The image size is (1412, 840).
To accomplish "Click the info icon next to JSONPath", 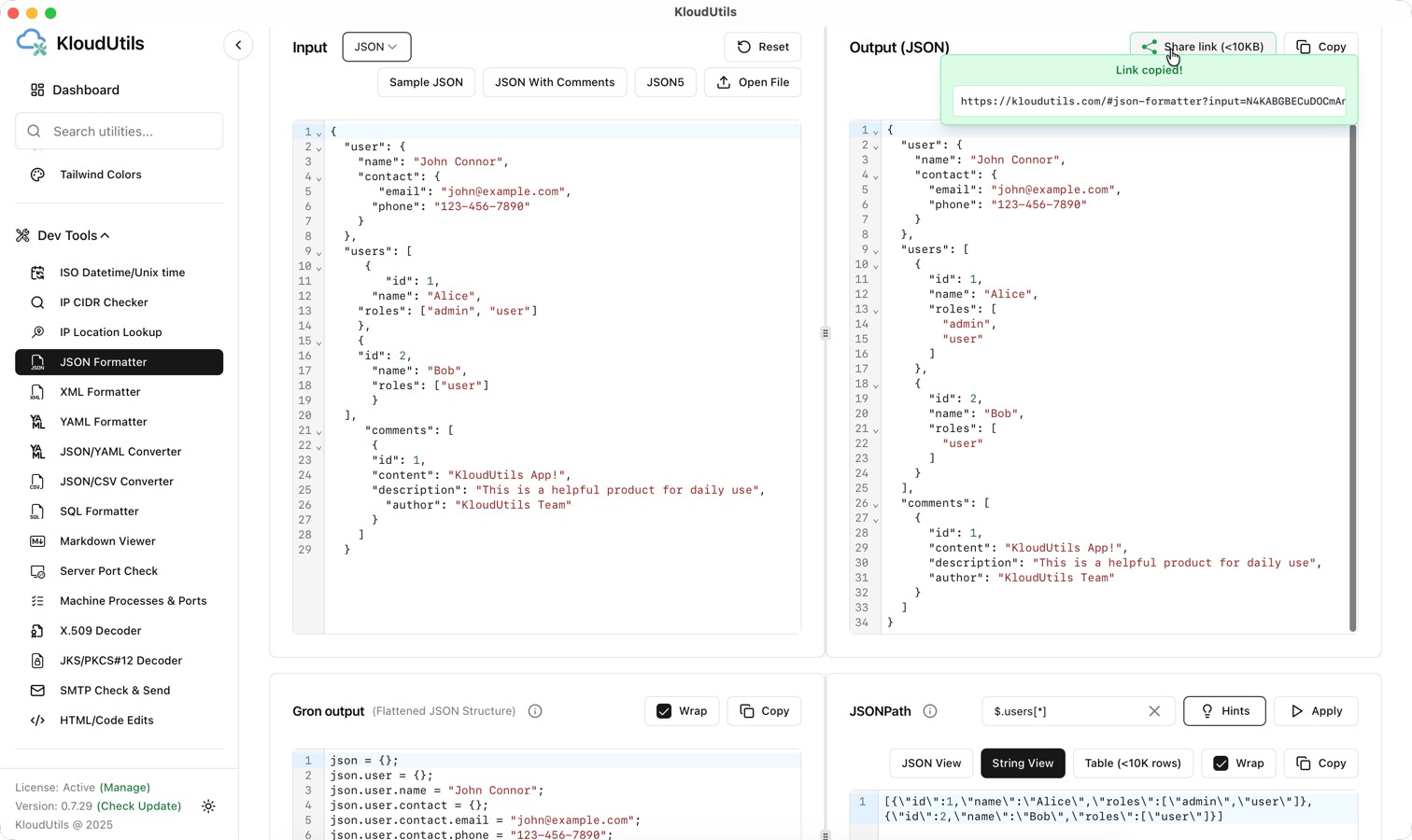I will (930, 711).
